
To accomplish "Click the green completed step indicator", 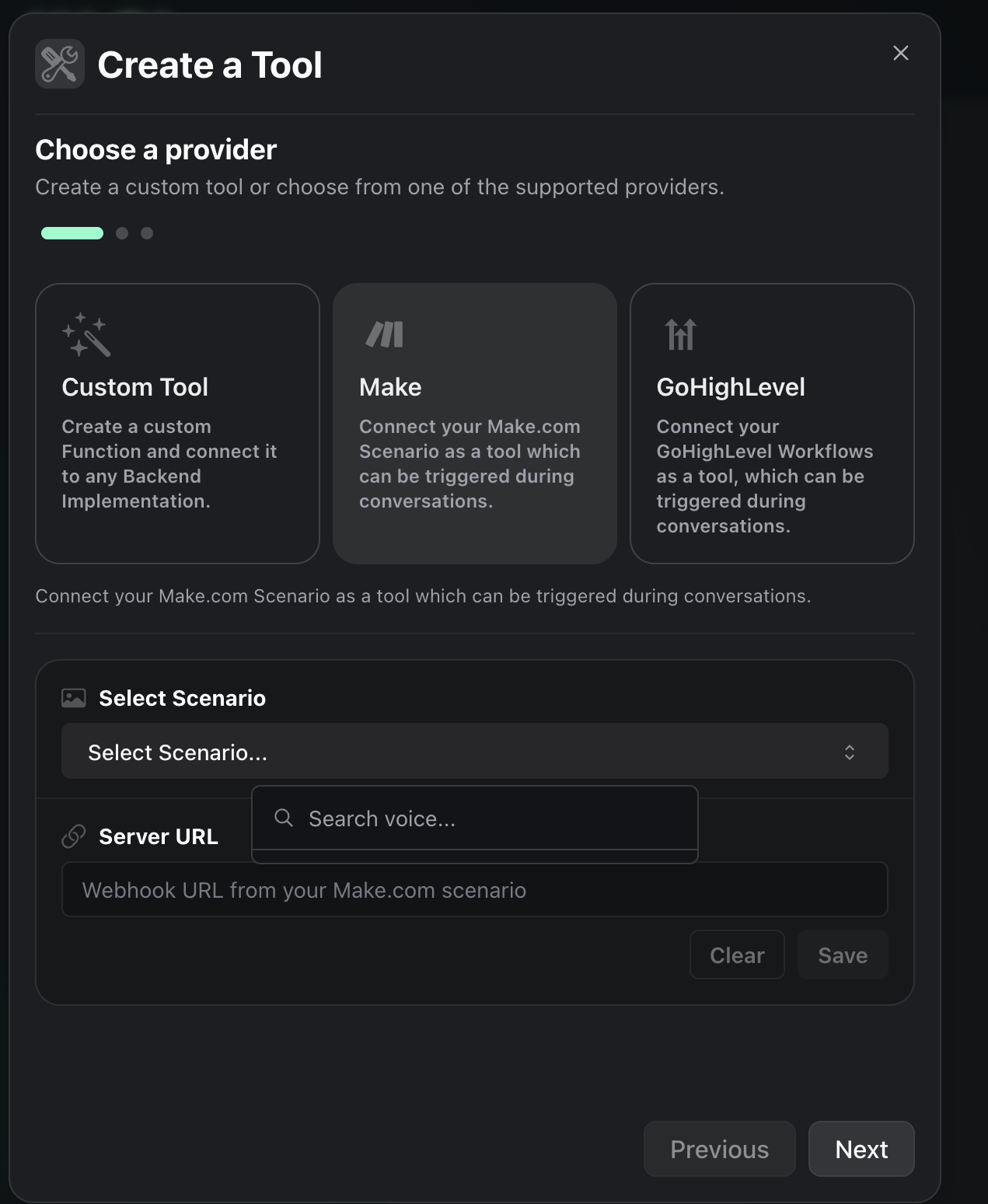I will pos(72,232).
